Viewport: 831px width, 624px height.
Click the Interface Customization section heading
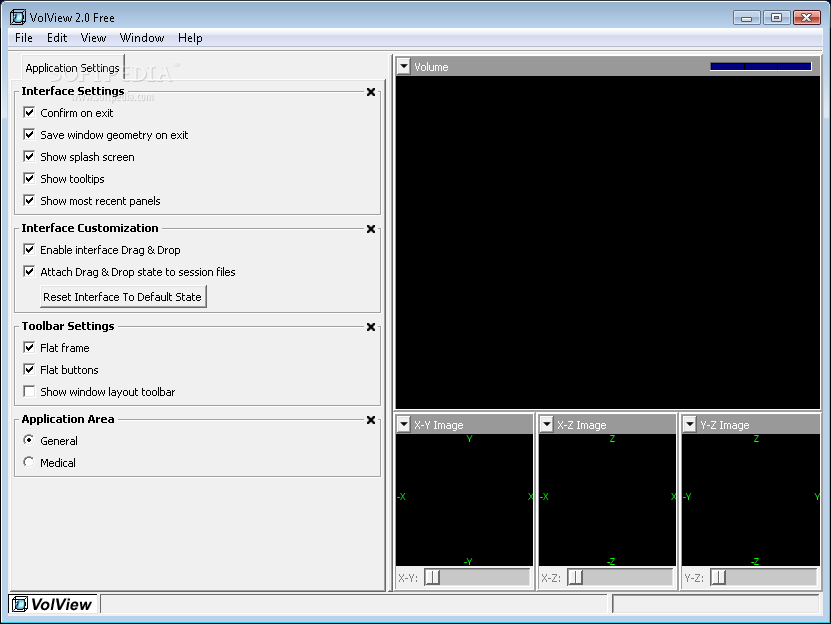point(90,228)
